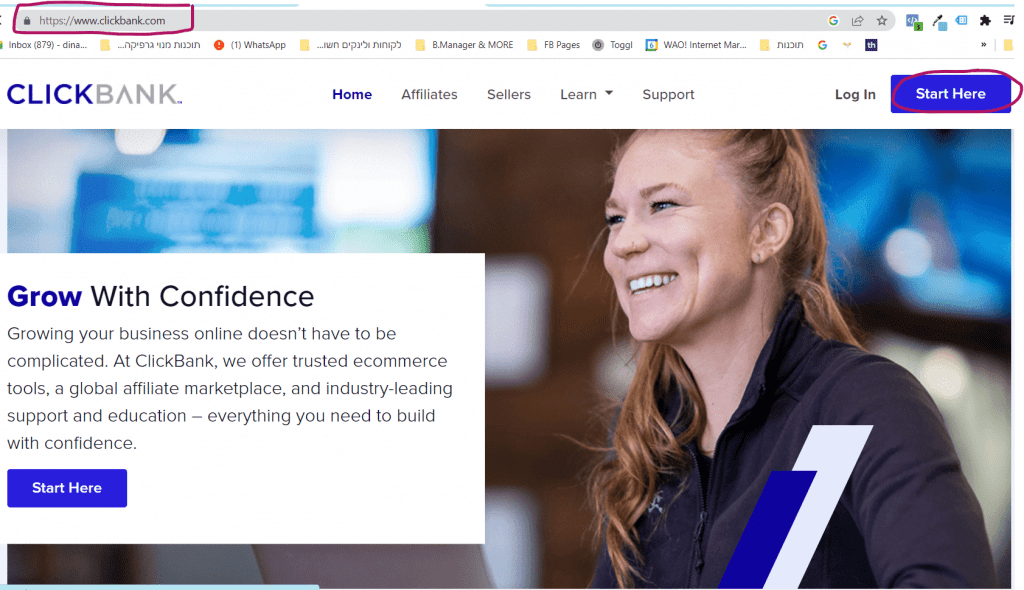Open the 'th' bookmark icon
1024x590 pixels.
(871, 45)
